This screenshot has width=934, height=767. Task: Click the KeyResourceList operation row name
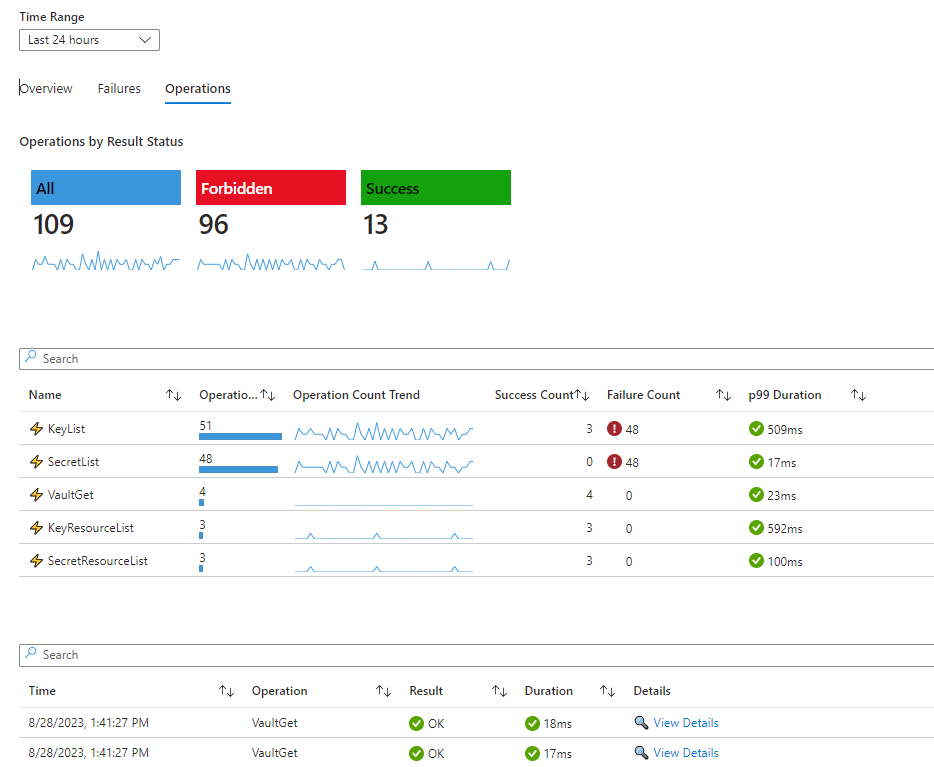click(x=90, y=528)
